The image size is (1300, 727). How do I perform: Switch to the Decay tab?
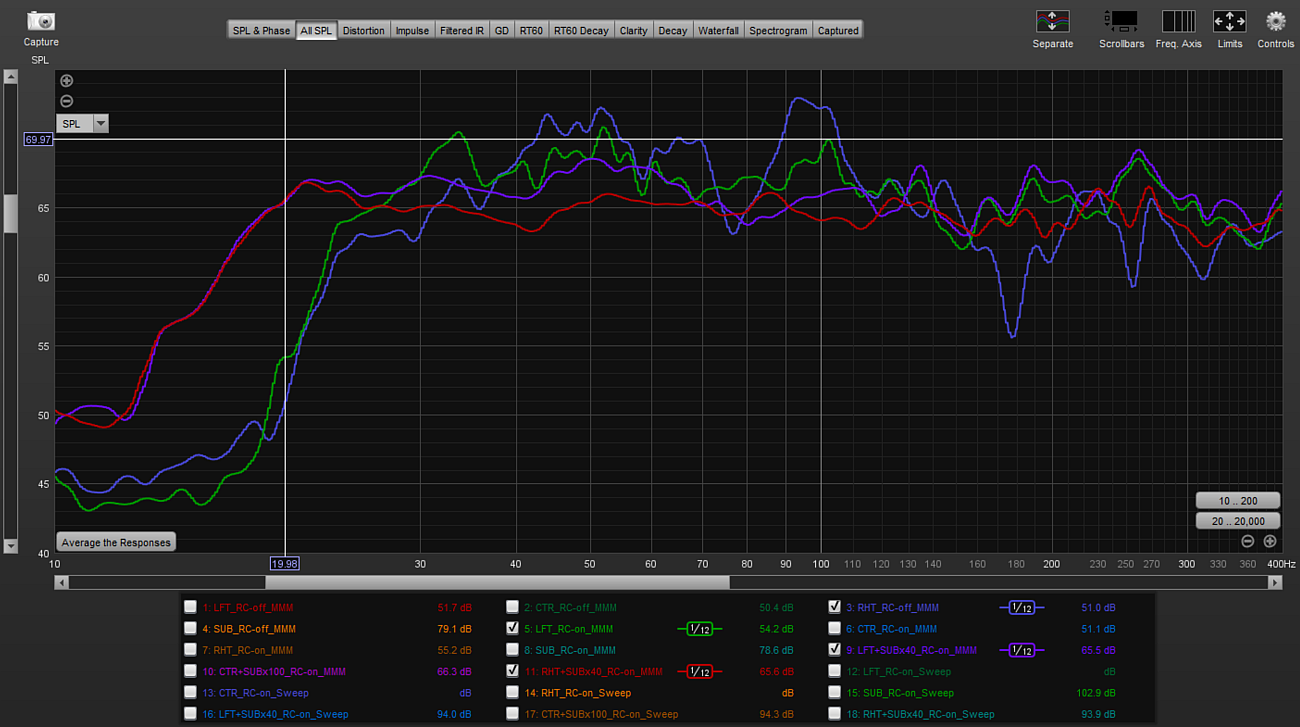(673, 30)
